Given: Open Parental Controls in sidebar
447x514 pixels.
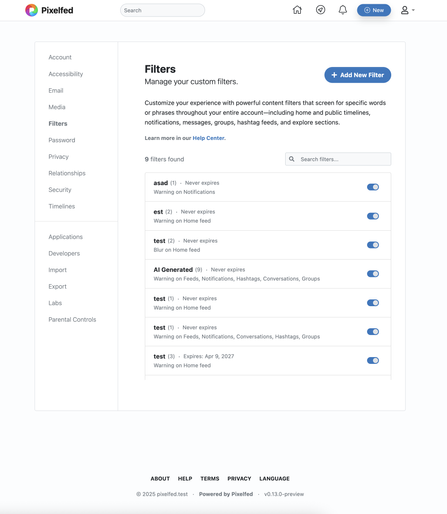Looking at the screenshot, I should (72, 319).
